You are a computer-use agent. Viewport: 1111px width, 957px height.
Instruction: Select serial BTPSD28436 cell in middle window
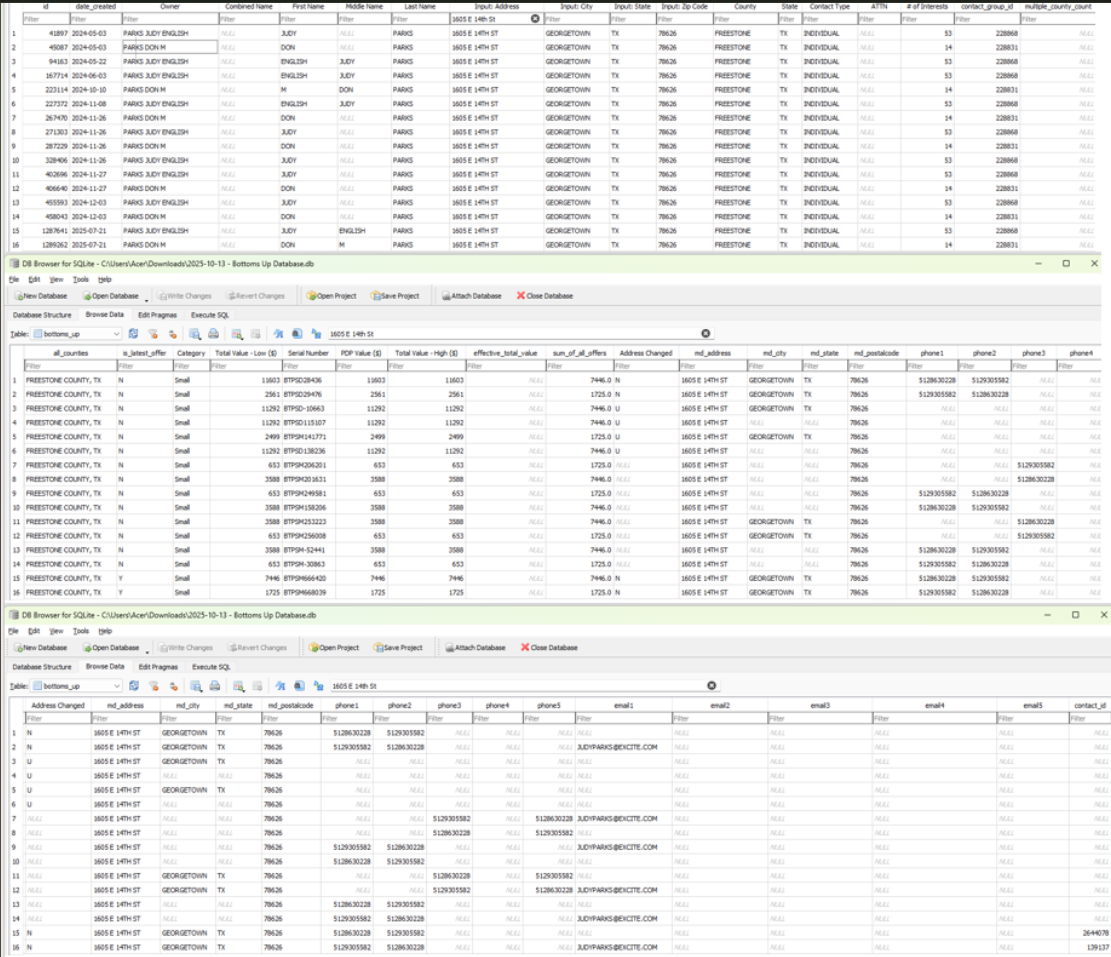(308, 380)
